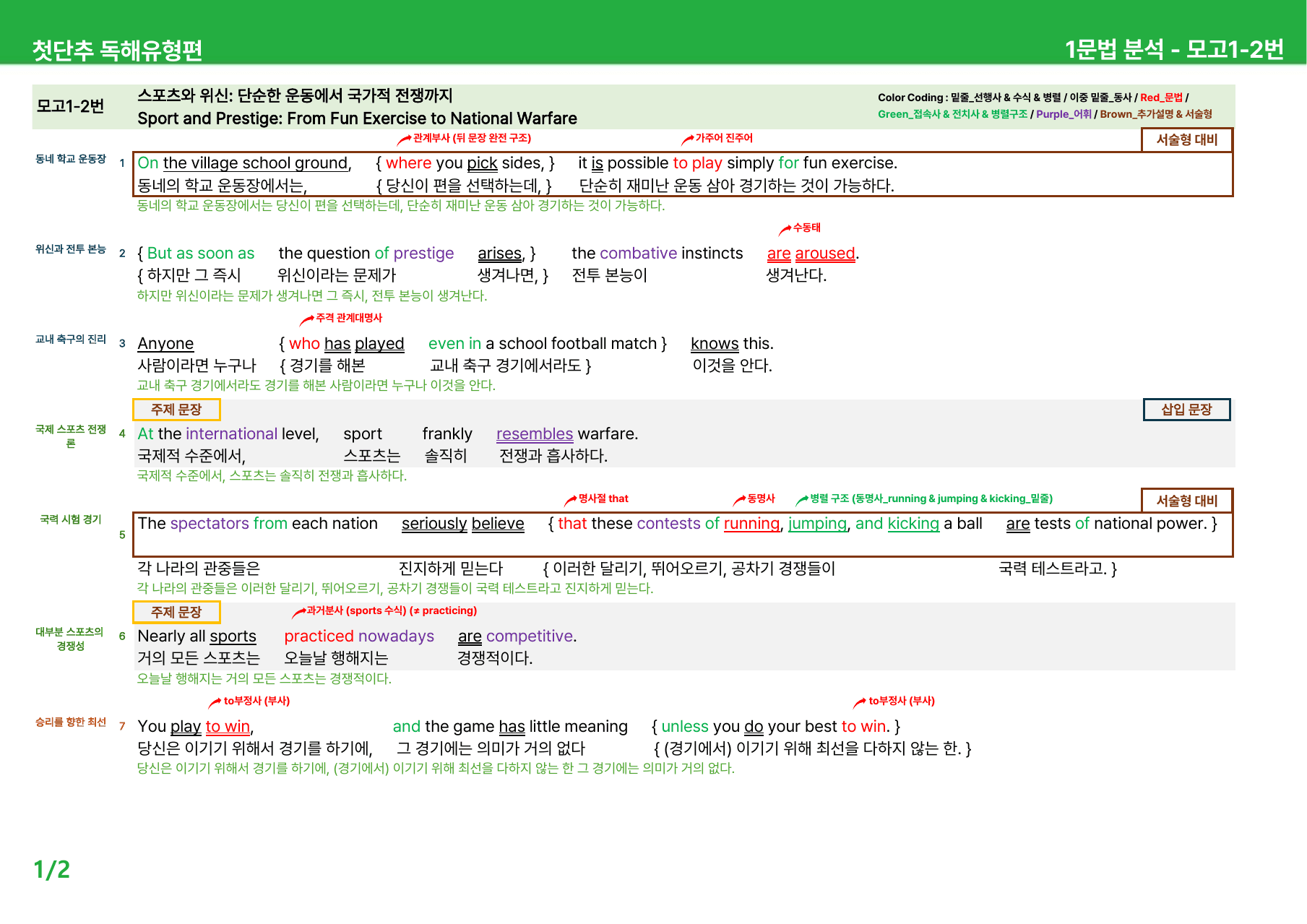This screenshot has height=924, width=1307.
Task: Click the red annotation '과거분사 (sports 수식) (≠ practicing)'
Action: [x=392, y=610]
